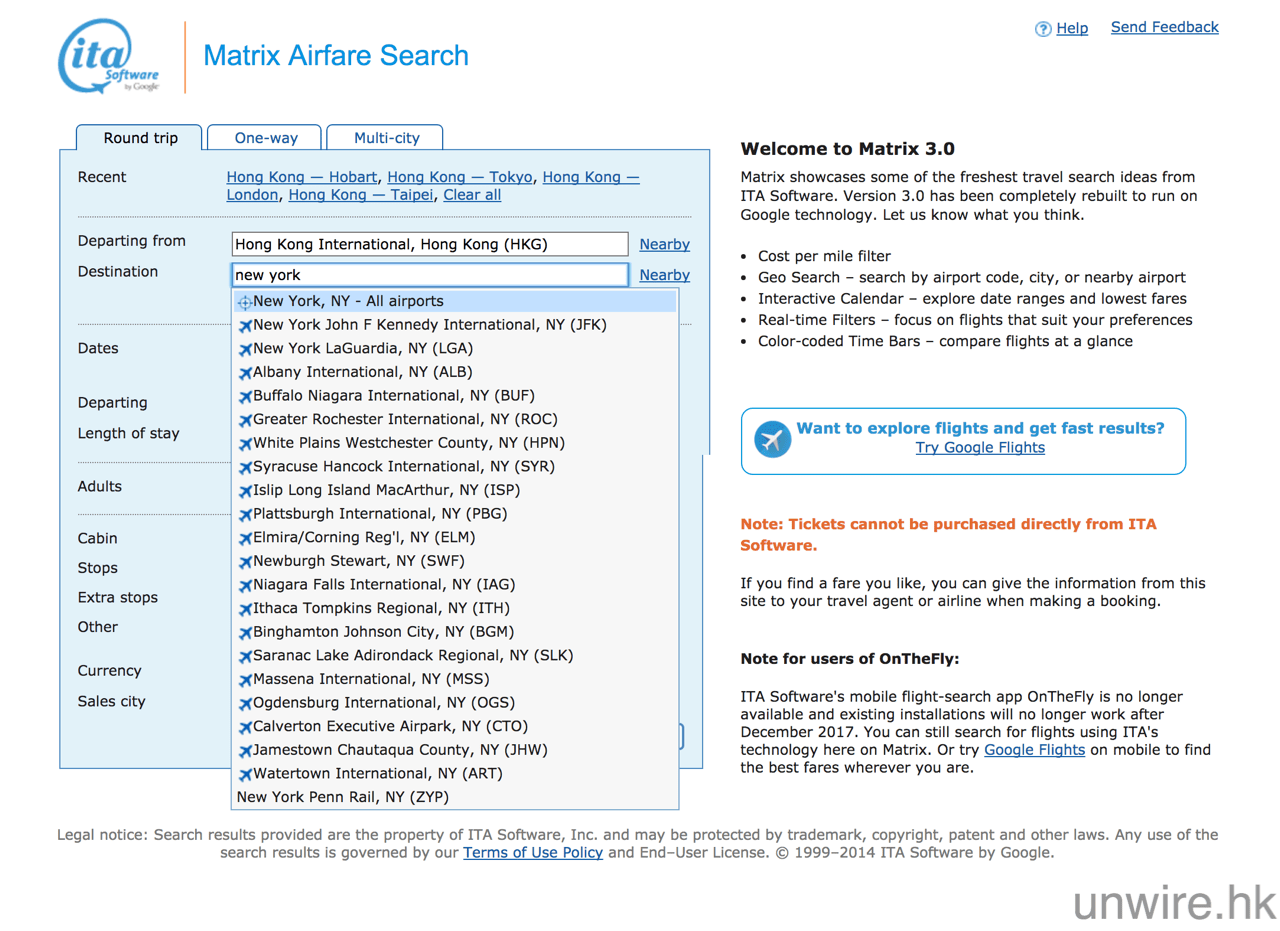
Task: Click the target icon beside New York All airports
Action: (245, 302)
